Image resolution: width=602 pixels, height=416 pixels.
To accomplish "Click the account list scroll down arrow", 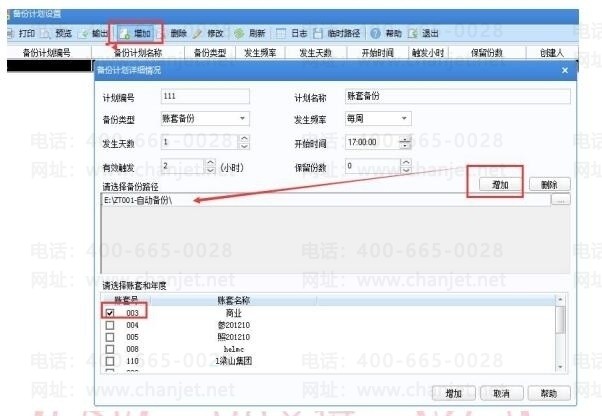I will (x=560, y=367).
